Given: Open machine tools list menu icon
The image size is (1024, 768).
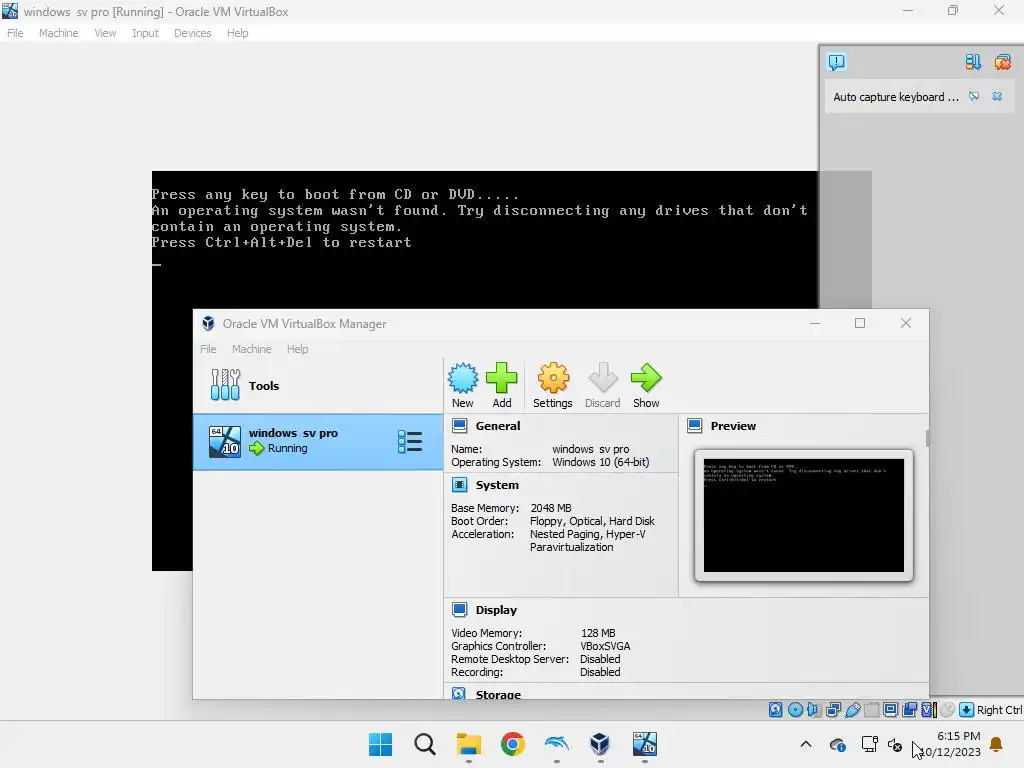Looking at the screenshot, I should click(409, 441).
